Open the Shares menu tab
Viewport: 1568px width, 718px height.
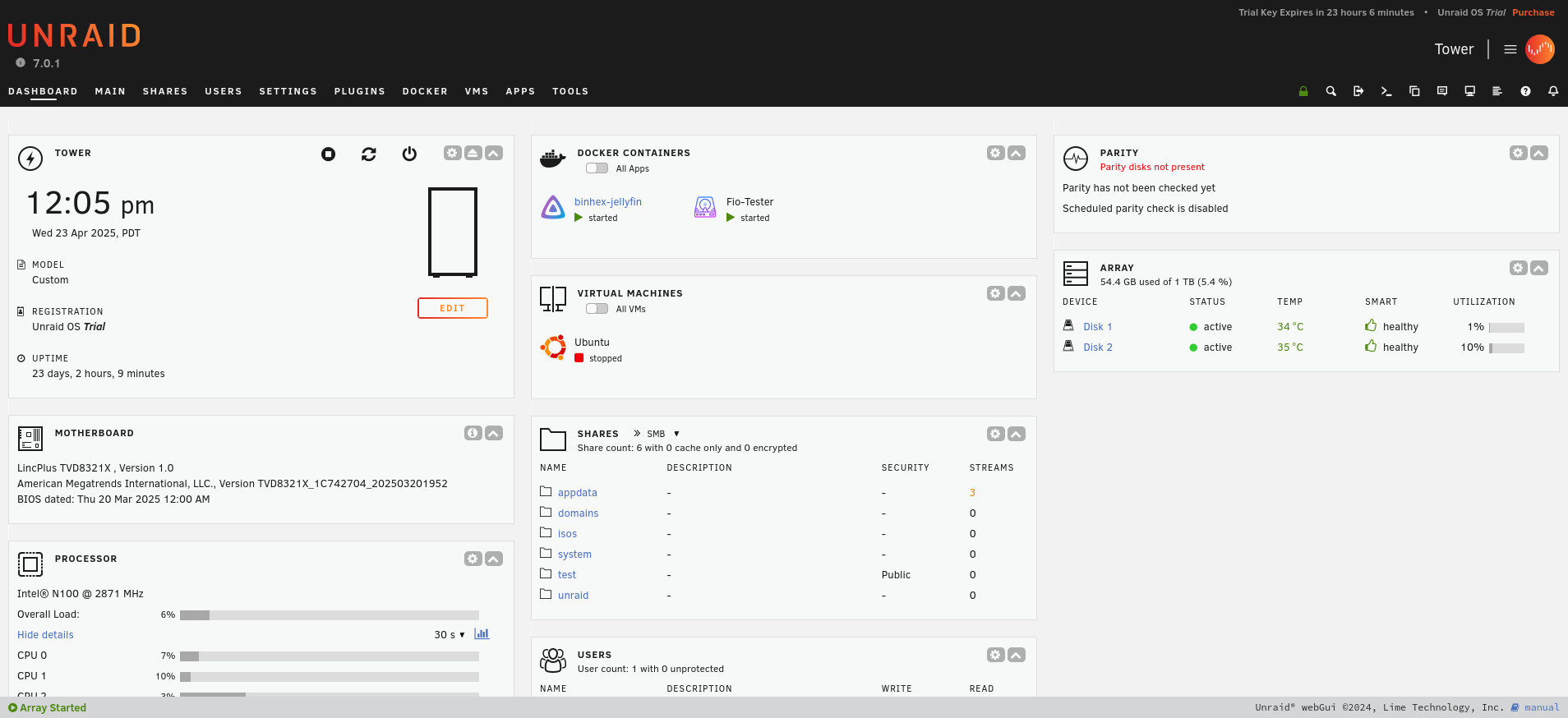pyautogui.click(x=165, y=91)
